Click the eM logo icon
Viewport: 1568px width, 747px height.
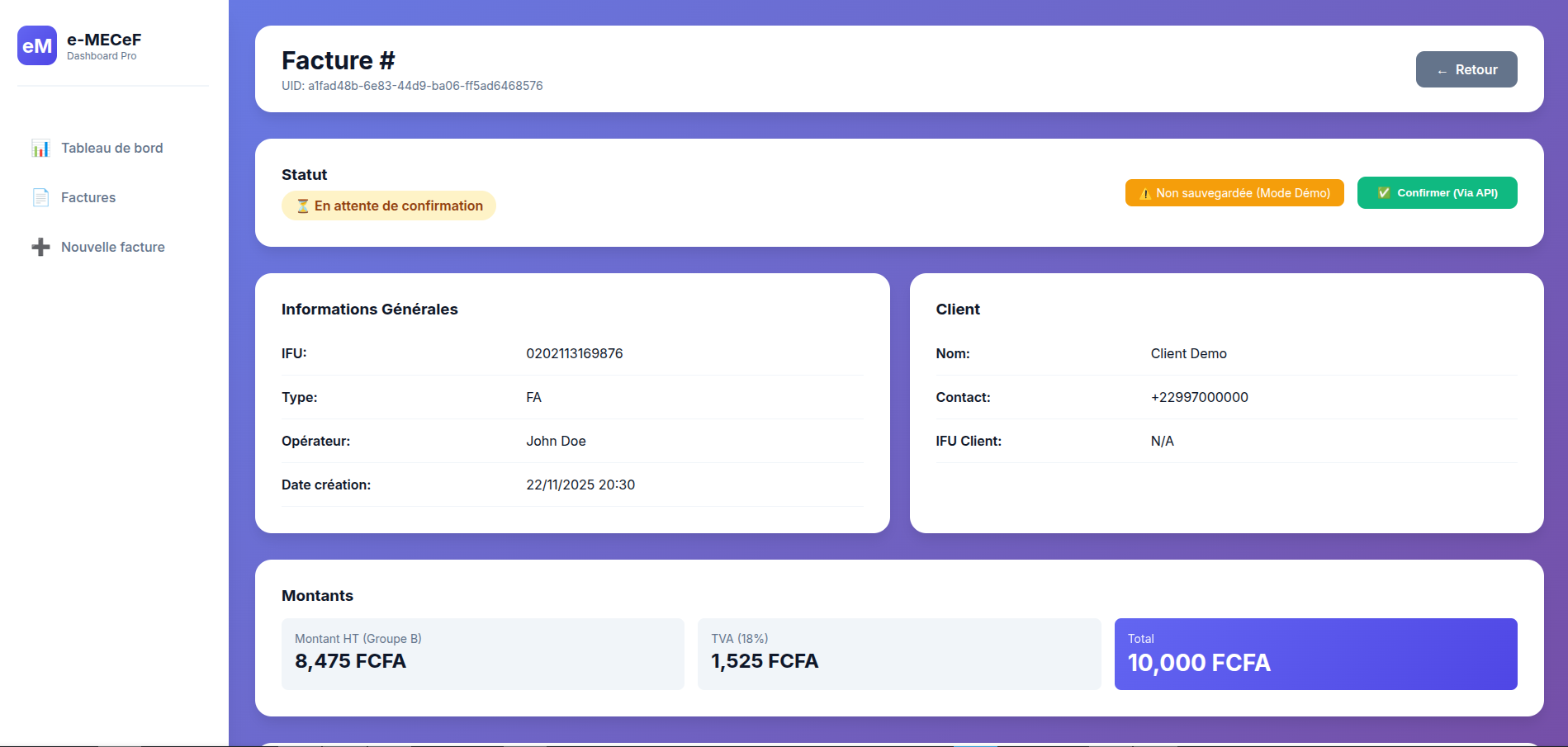tap(37, 45)
